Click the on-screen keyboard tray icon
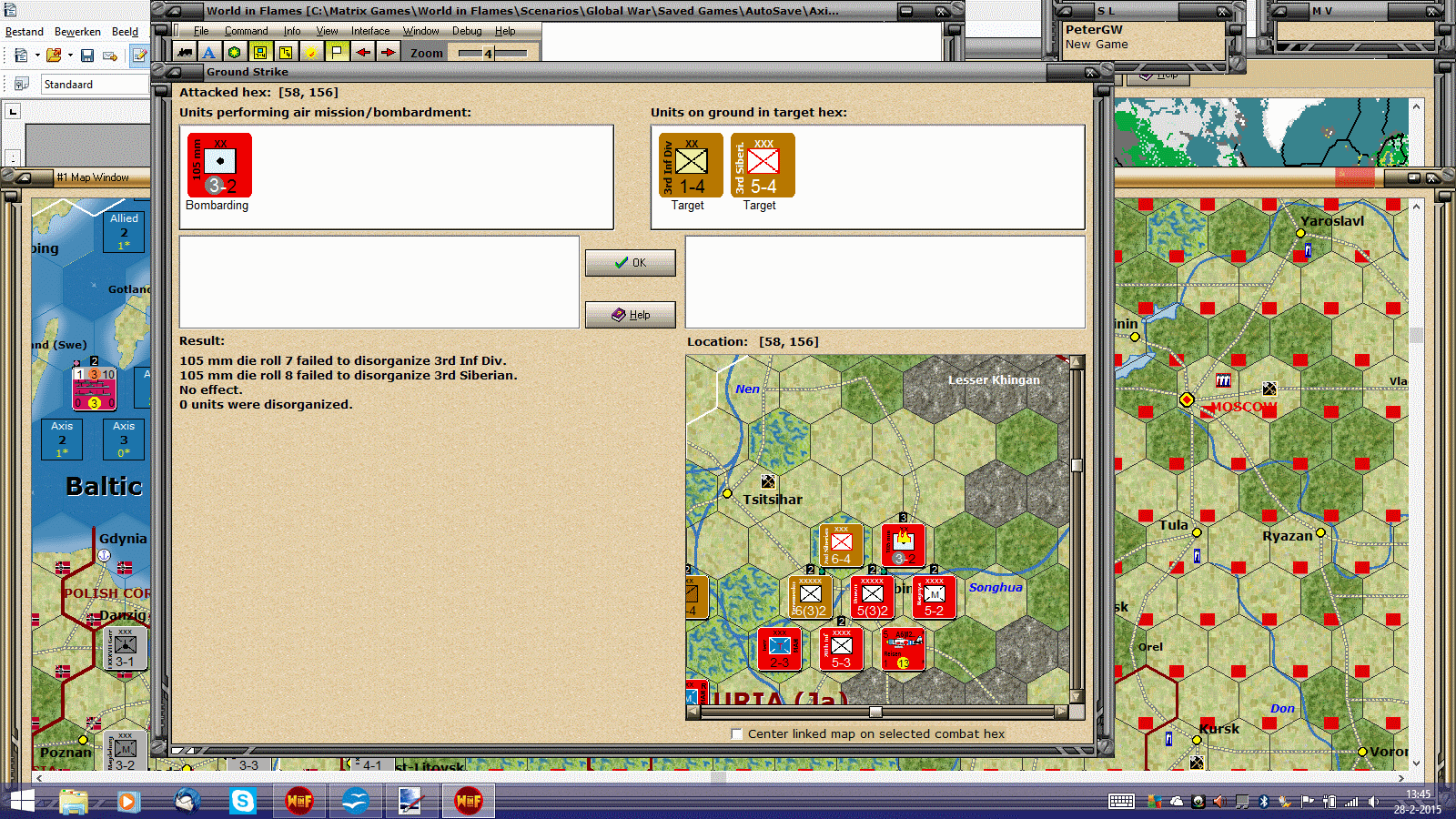The width and height of the screenshot is (1456, 819). [x=1121, y=802]
